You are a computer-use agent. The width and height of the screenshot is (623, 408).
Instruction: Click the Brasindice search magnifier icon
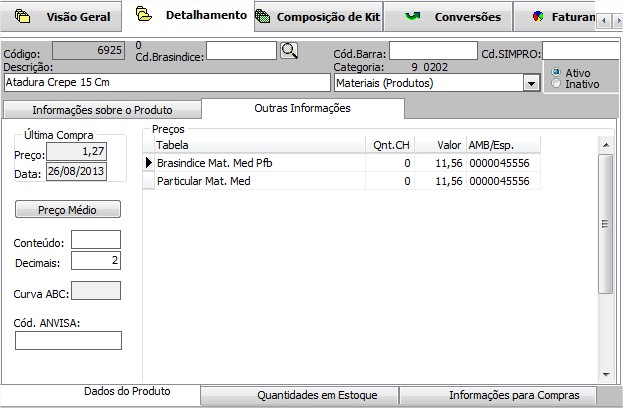[289, 51]
